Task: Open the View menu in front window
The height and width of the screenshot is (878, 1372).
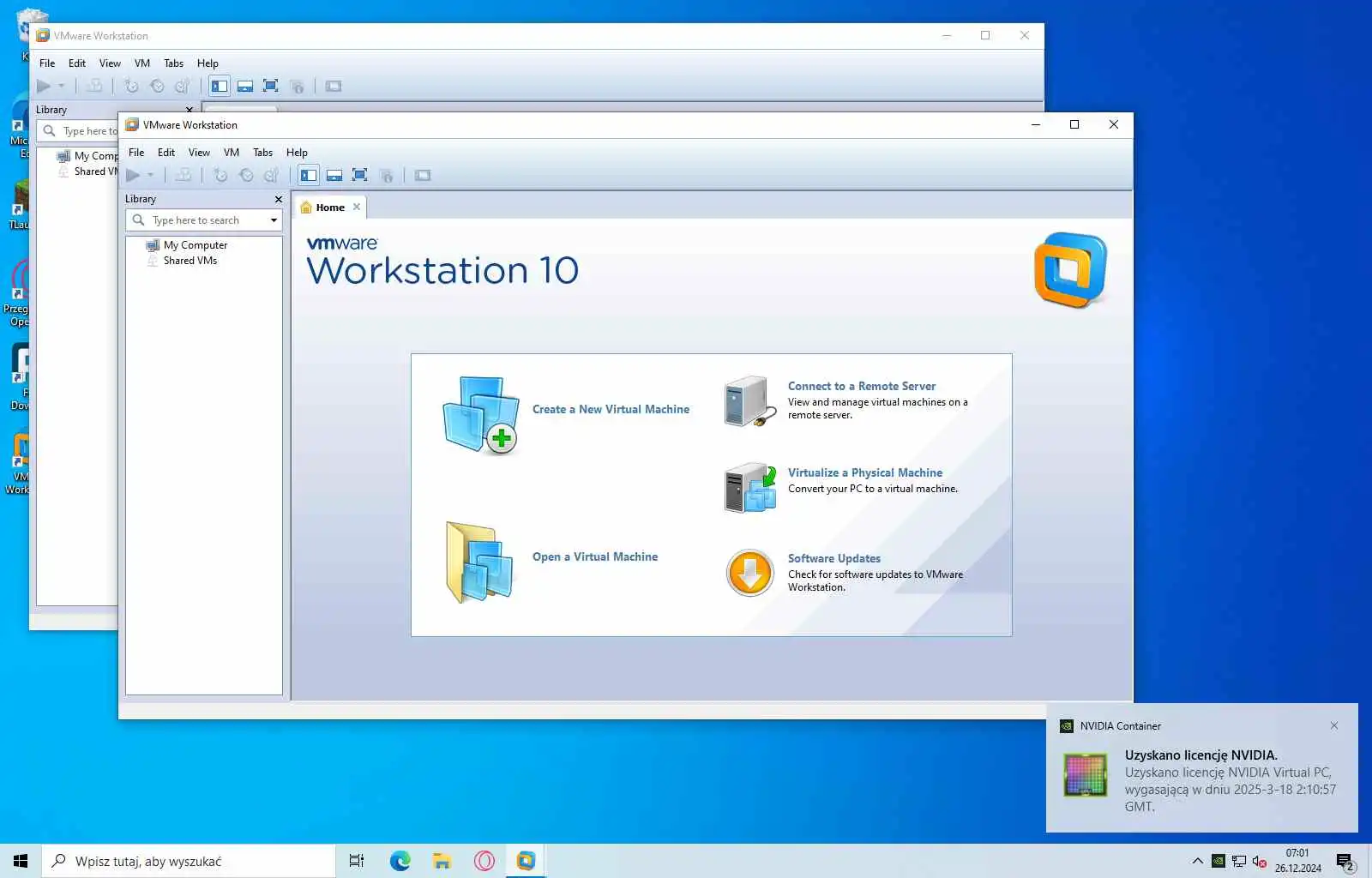Action: point(199,153)
